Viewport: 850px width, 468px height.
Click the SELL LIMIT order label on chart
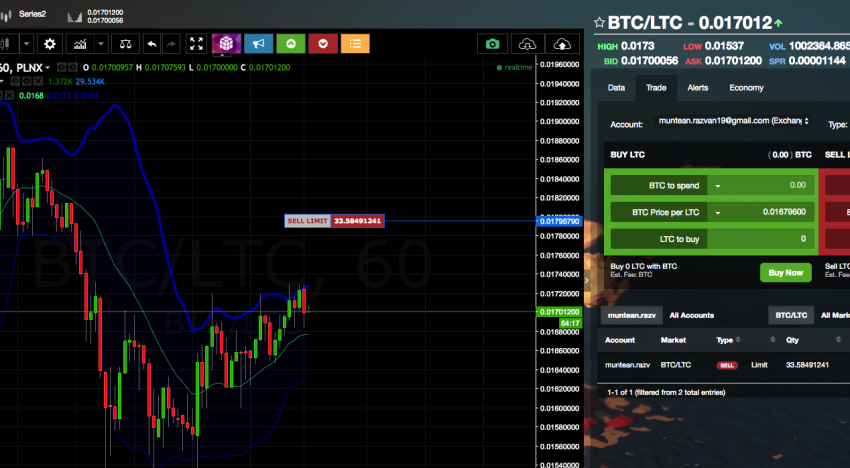(307, 221)
